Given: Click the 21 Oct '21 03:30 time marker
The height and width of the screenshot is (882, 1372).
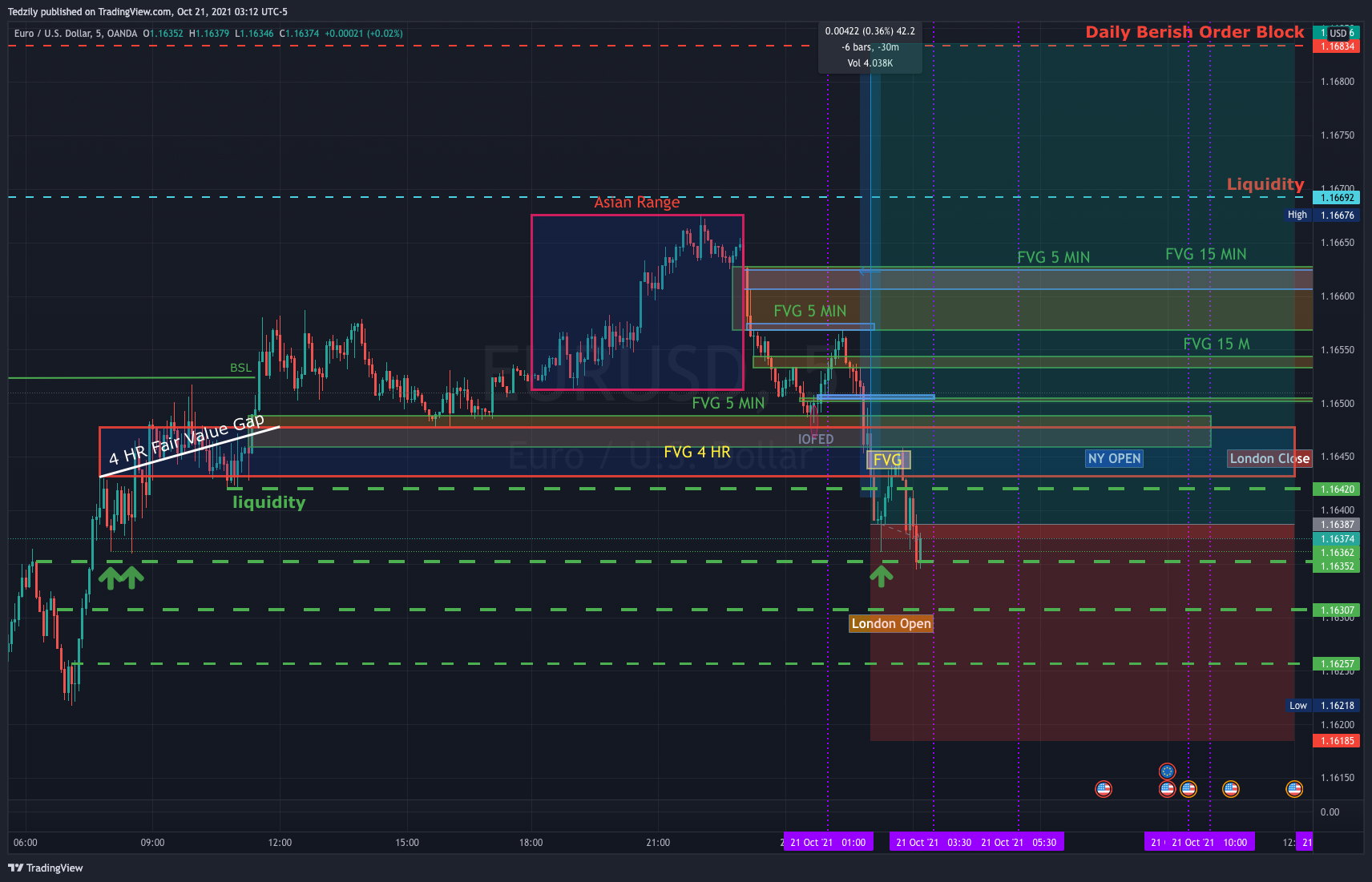Looking at the screenshot, I should [933, 842].
